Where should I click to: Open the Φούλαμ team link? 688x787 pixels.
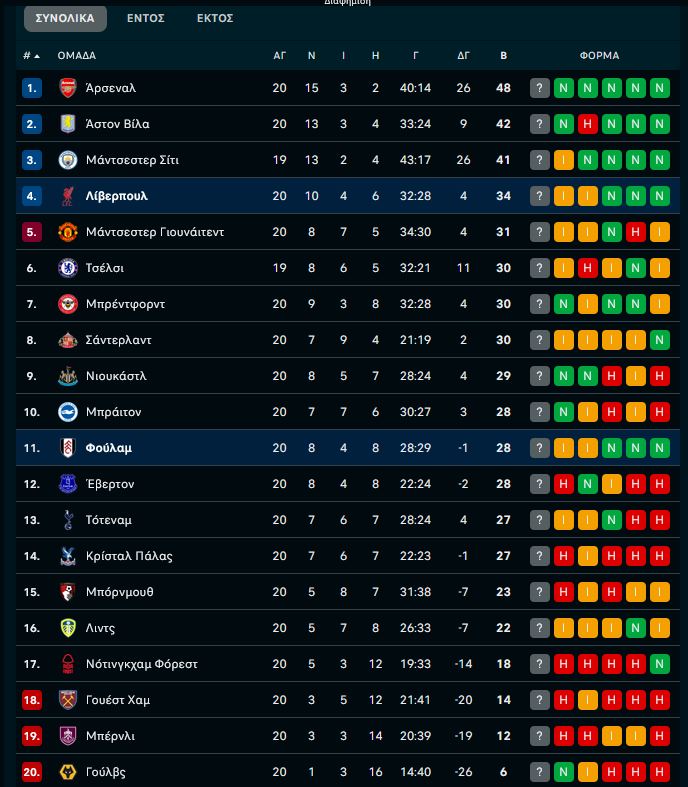tap(109, 448)
